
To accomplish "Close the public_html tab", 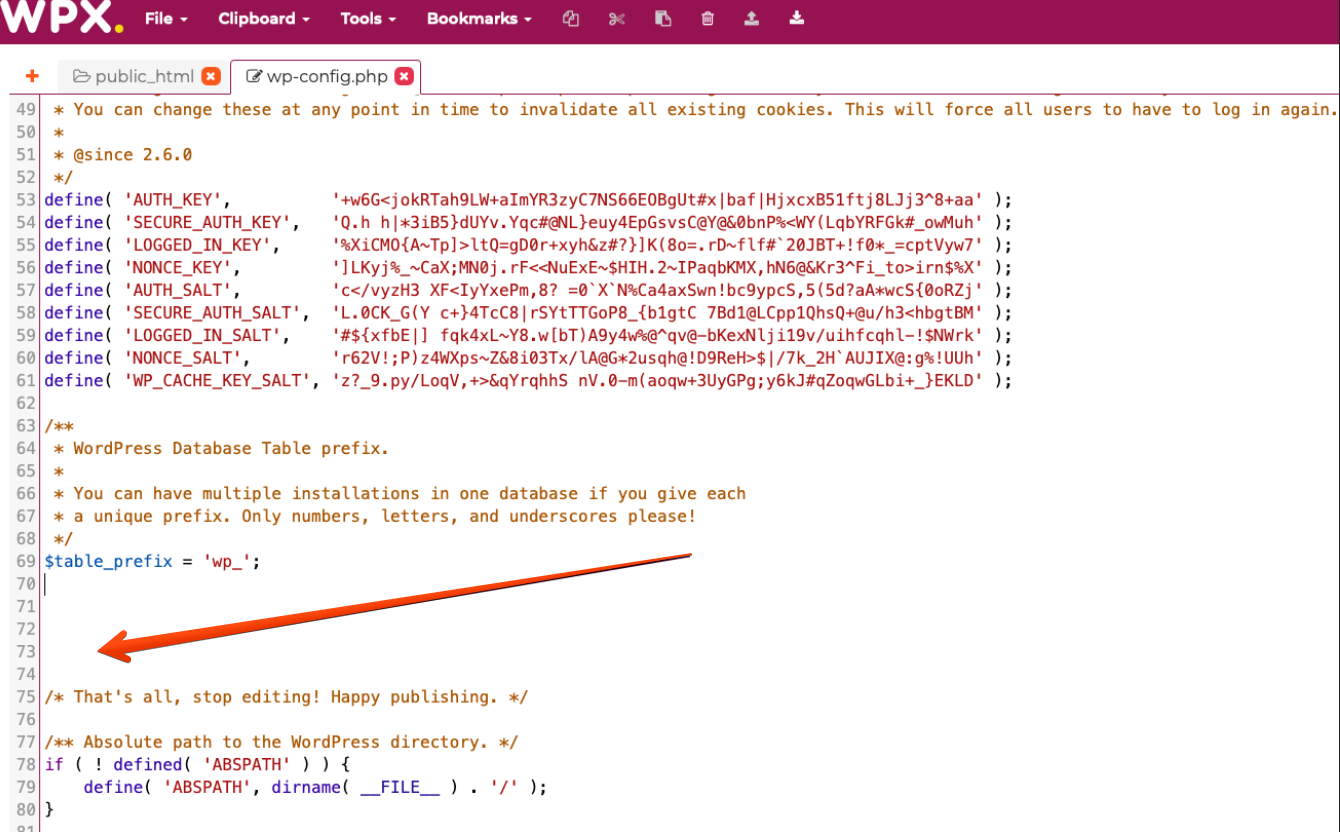I will 210,76.
